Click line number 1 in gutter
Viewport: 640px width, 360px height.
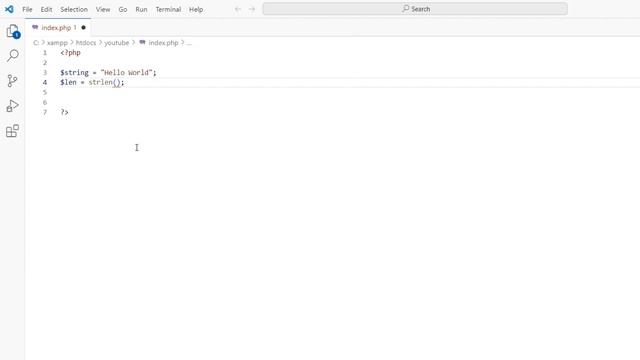click(45, 53)
